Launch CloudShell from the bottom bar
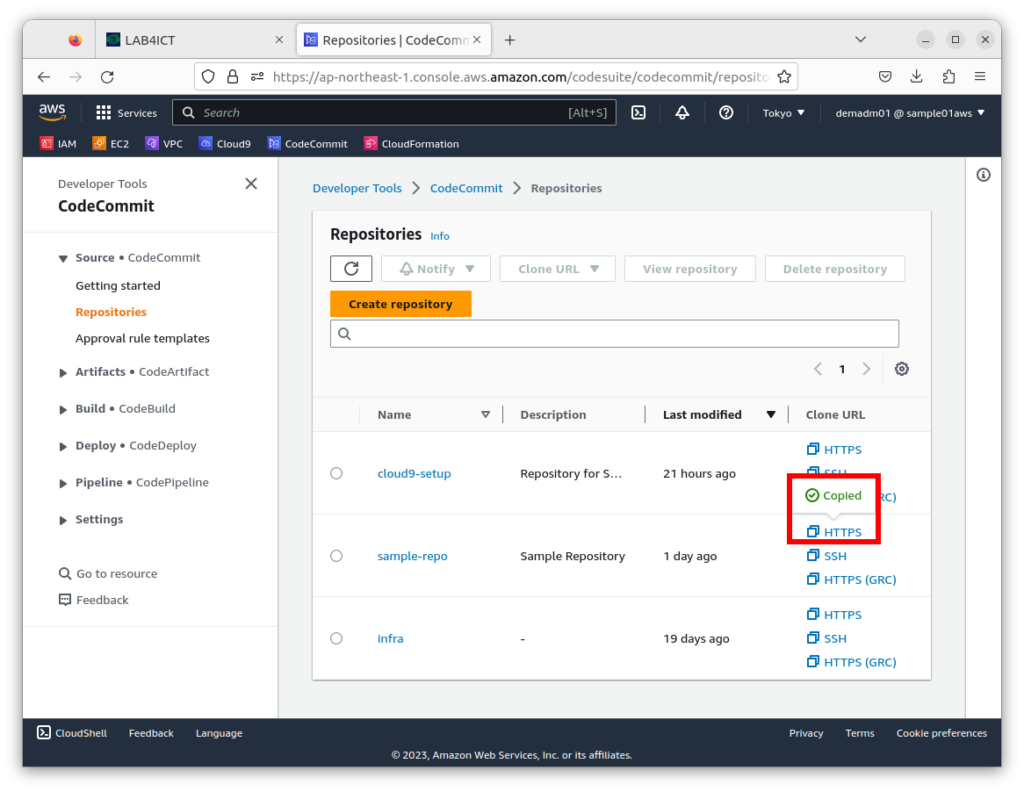 71,732
